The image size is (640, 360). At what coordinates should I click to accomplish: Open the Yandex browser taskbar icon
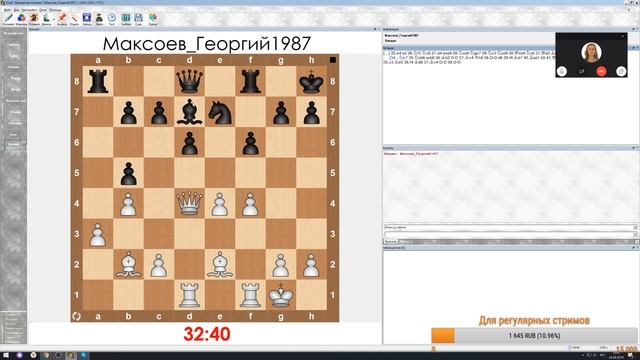[x=33, y=356]
